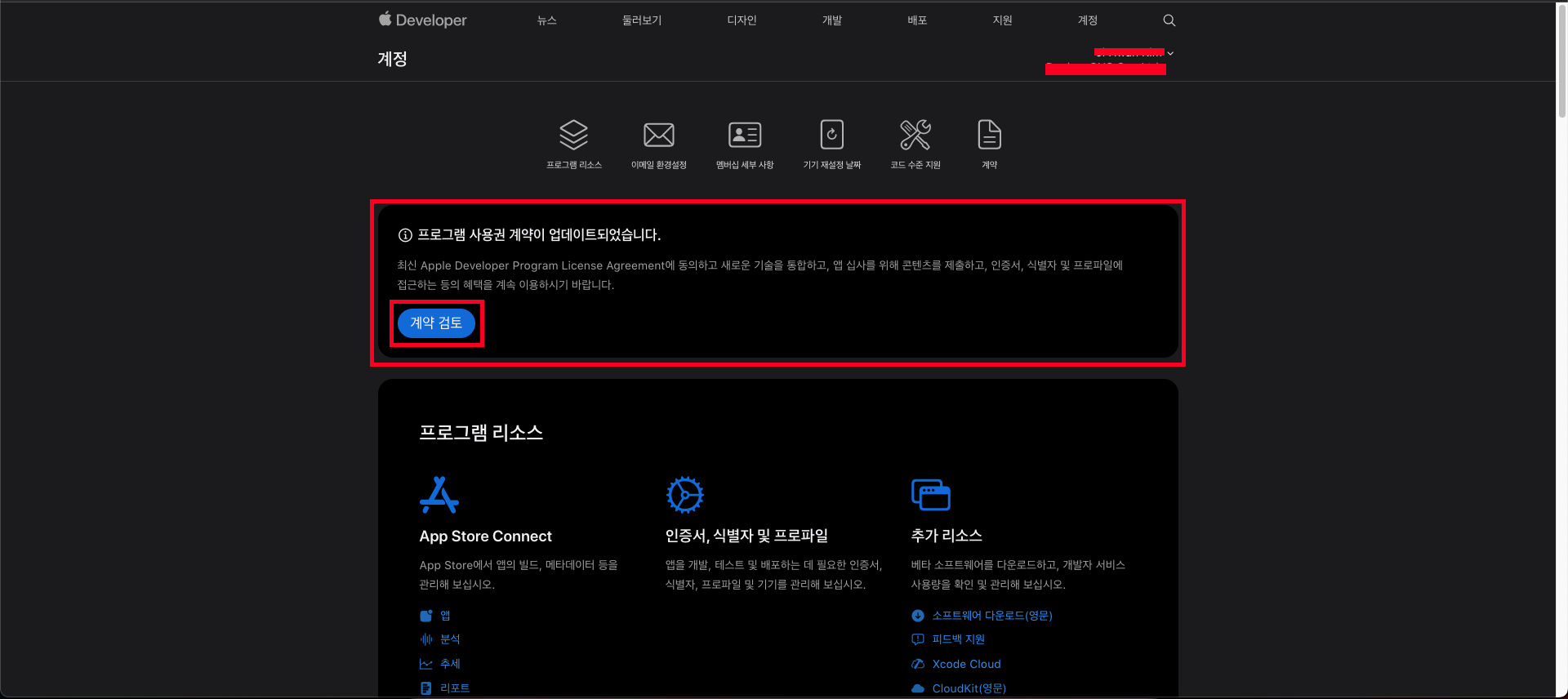Click the Xcode Cloud icon
This screenshot has width=1568, height=699.
[917, 664]
